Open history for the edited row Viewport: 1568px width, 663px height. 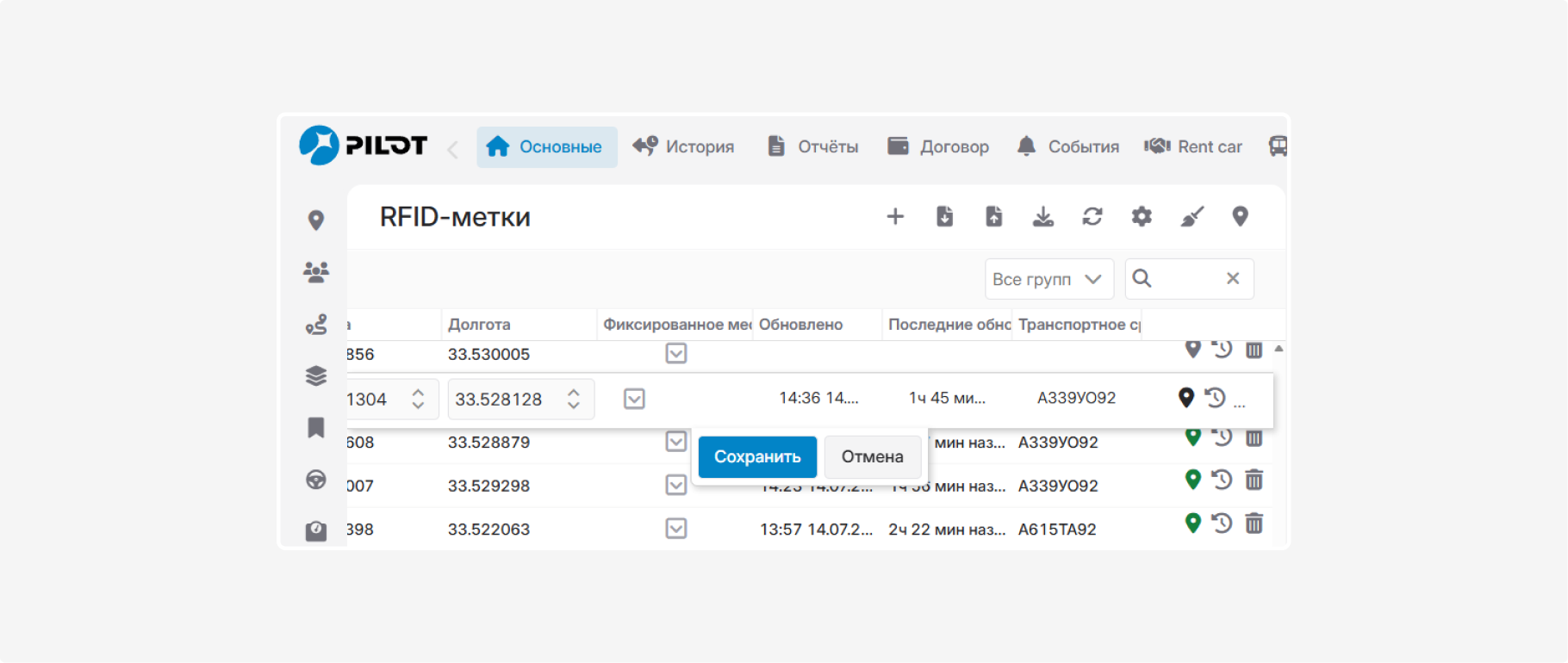click(x=1216, y=398)
